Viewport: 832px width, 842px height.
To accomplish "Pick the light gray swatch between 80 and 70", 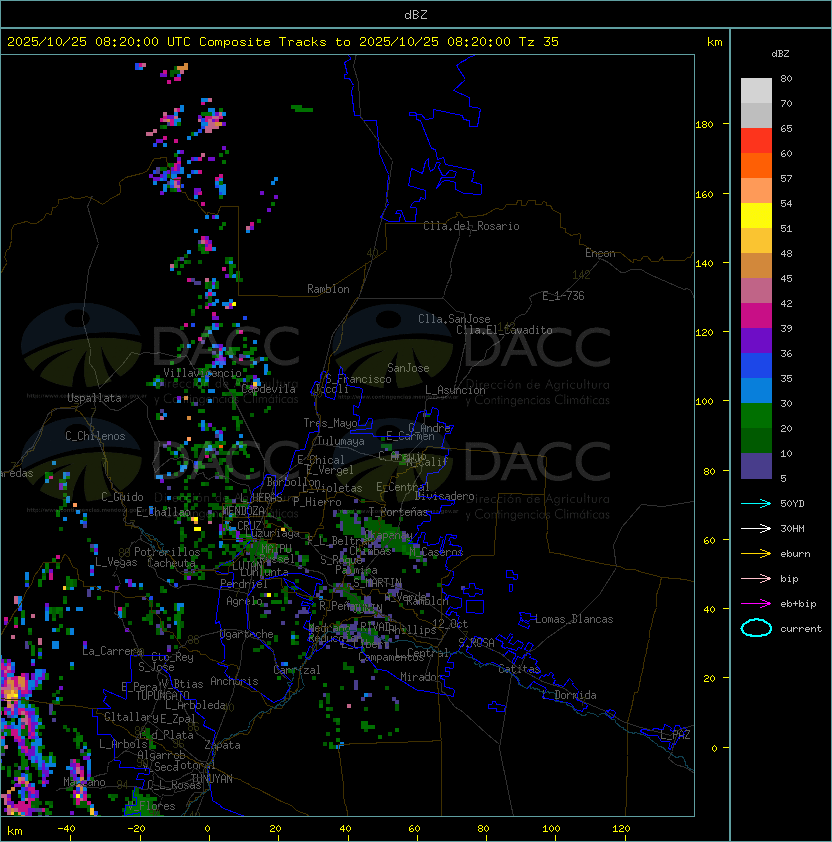I will [x=756, y=90].
